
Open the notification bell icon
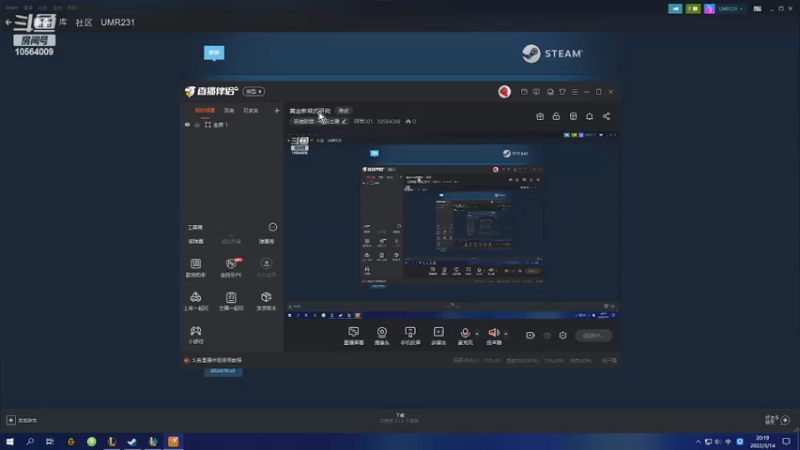[x=589, y=116]
